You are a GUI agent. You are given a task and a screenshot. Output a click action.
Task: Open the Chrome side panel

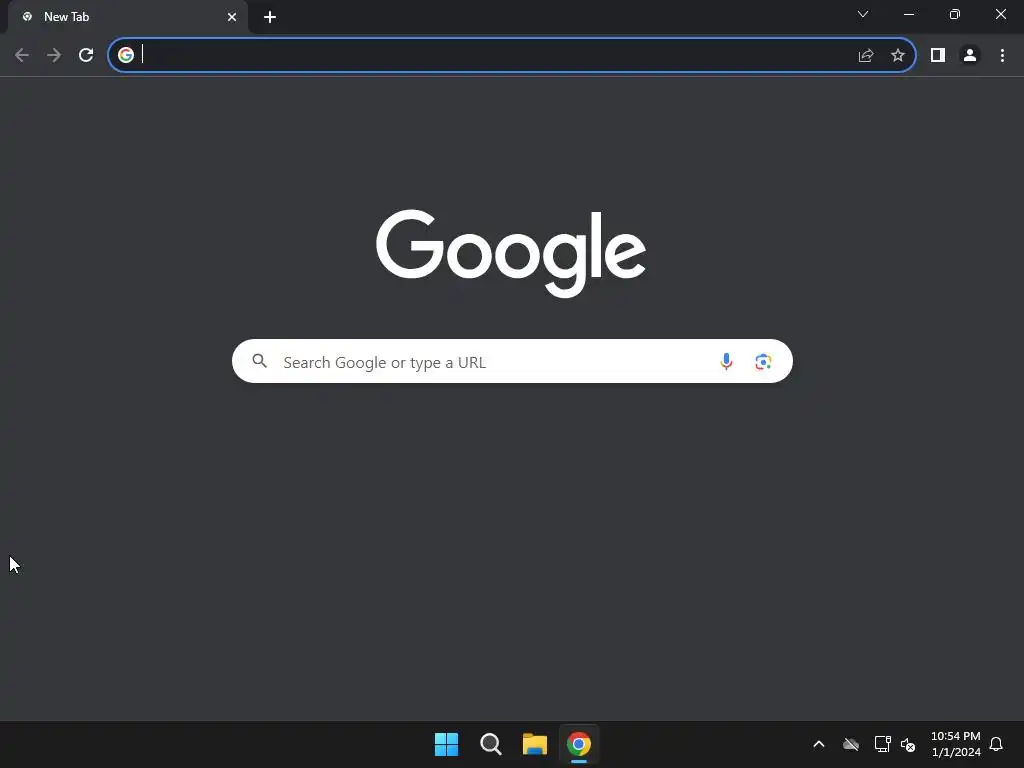click(938, 55)
